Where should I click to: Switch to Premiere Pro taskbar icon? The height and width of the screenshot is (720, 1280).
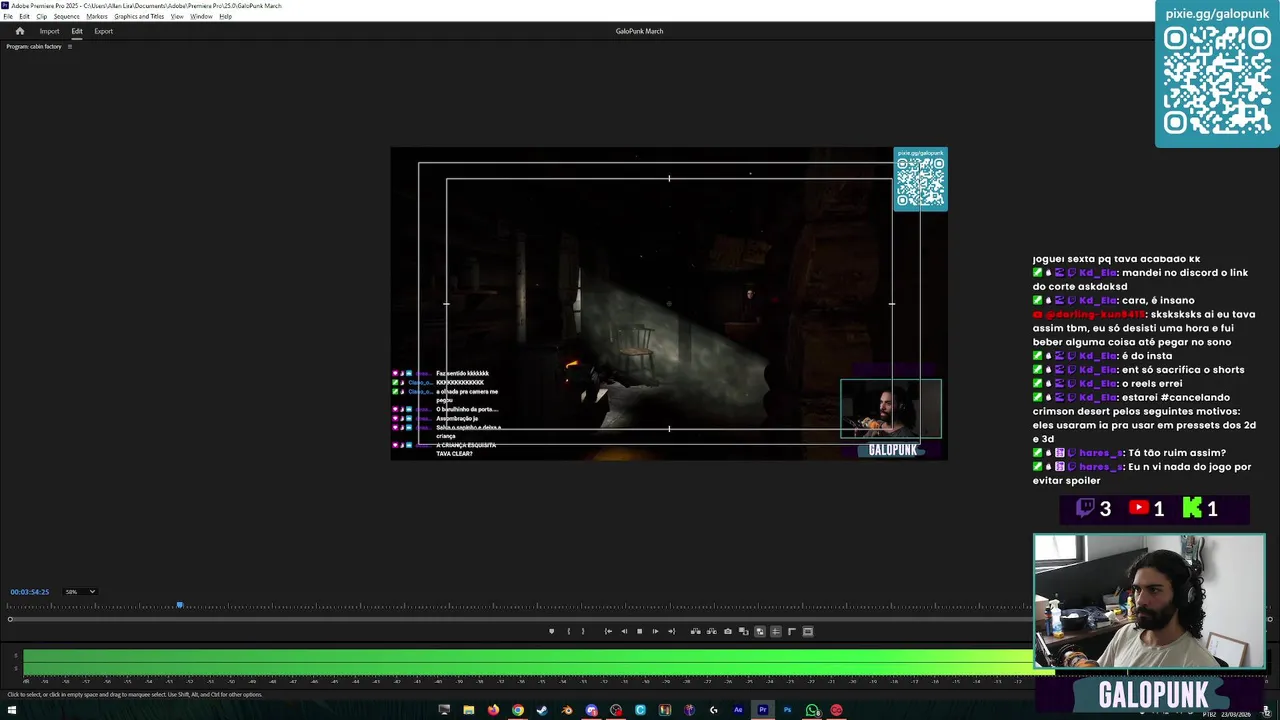coord(763,710)
